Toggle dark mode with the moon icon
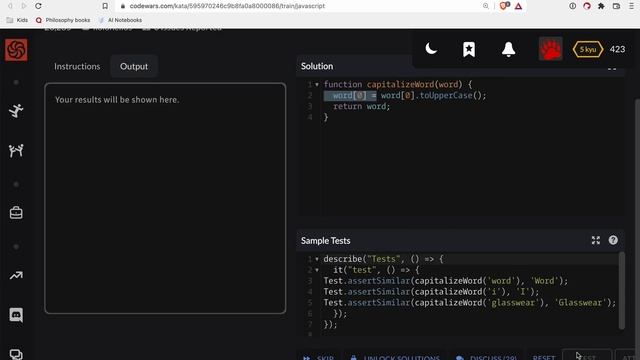640x360 pixels. [431, 49]
